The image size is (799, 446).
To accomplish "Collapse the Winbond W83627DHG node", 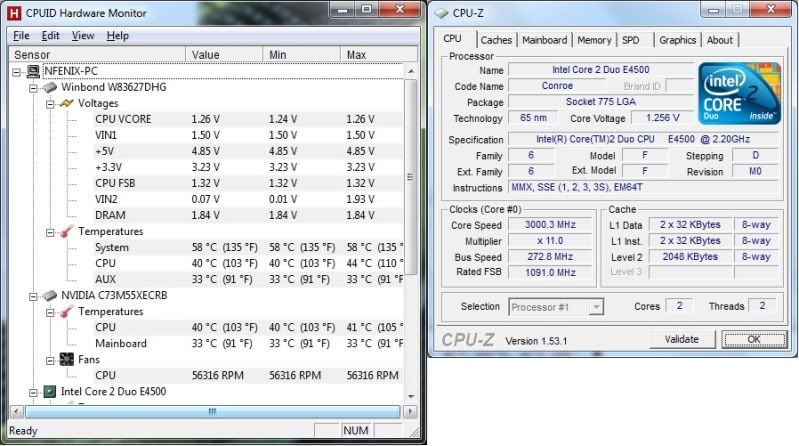I will tap(33, 88).
